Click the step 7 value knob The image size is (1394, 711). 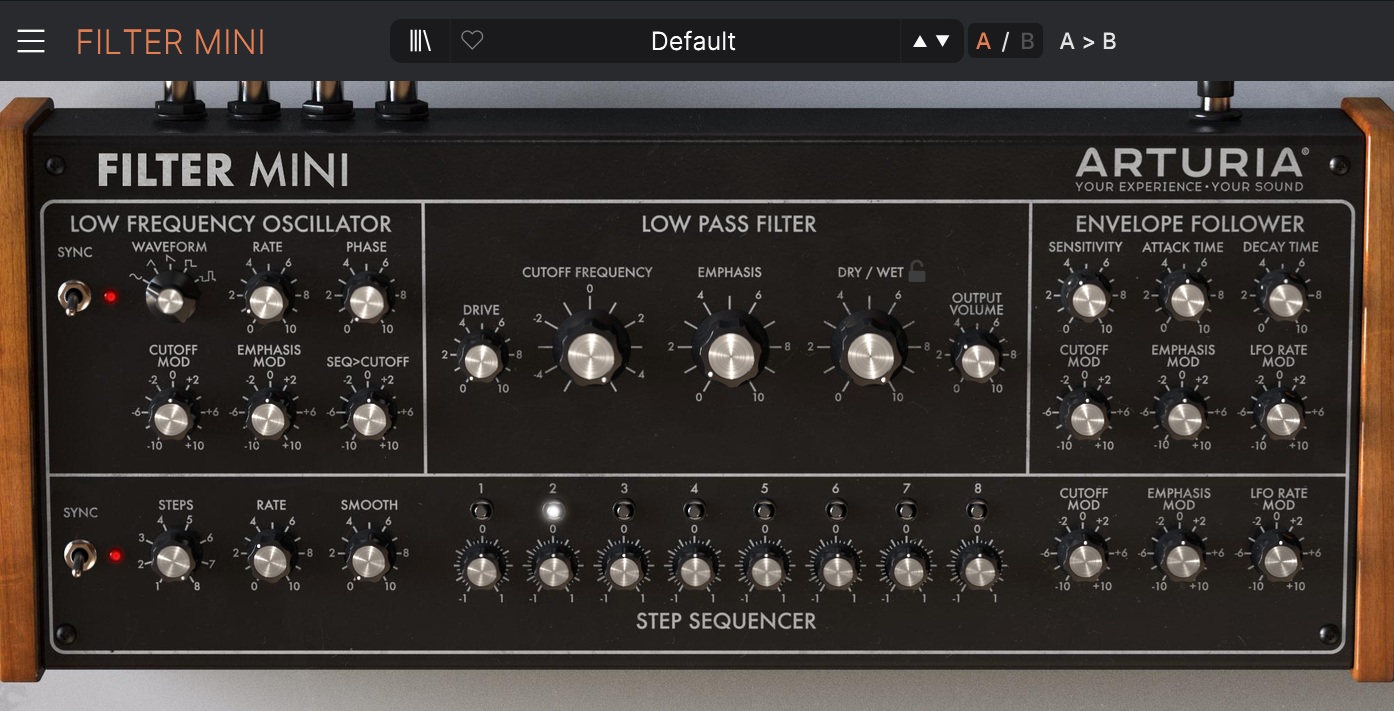tap(907, 570)
